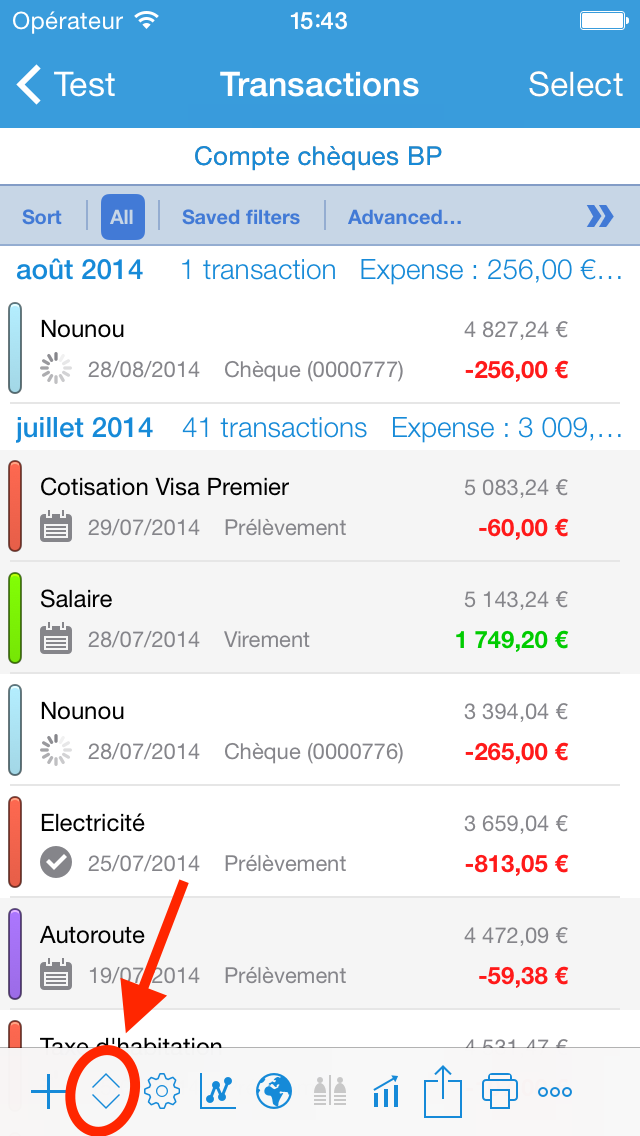Open Advanced filter options
The height and width of the screenshot is (1136, 640).
[405, 217]
